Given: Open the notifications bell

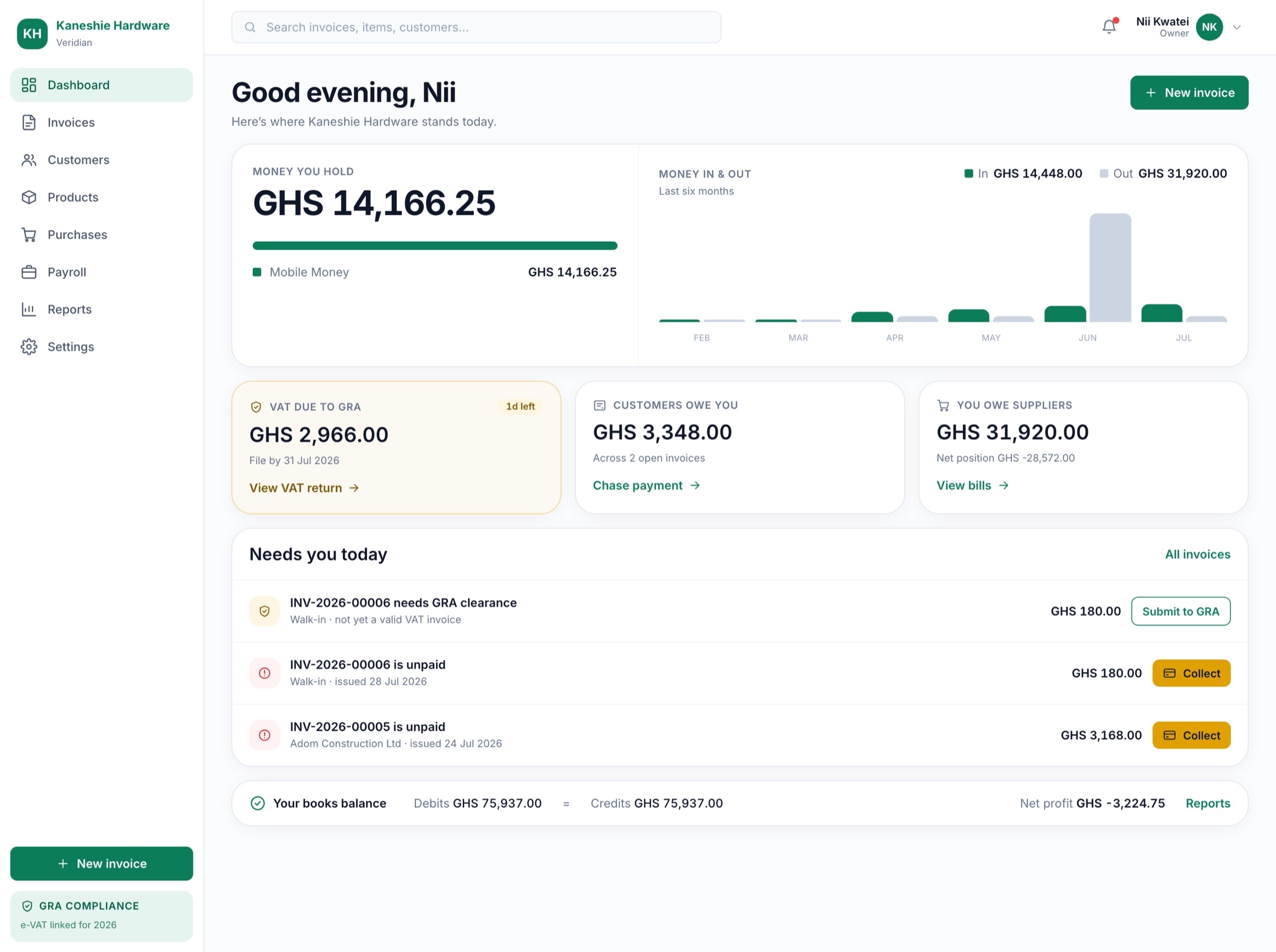Looking at the screenshot, I should [1109, 27].
